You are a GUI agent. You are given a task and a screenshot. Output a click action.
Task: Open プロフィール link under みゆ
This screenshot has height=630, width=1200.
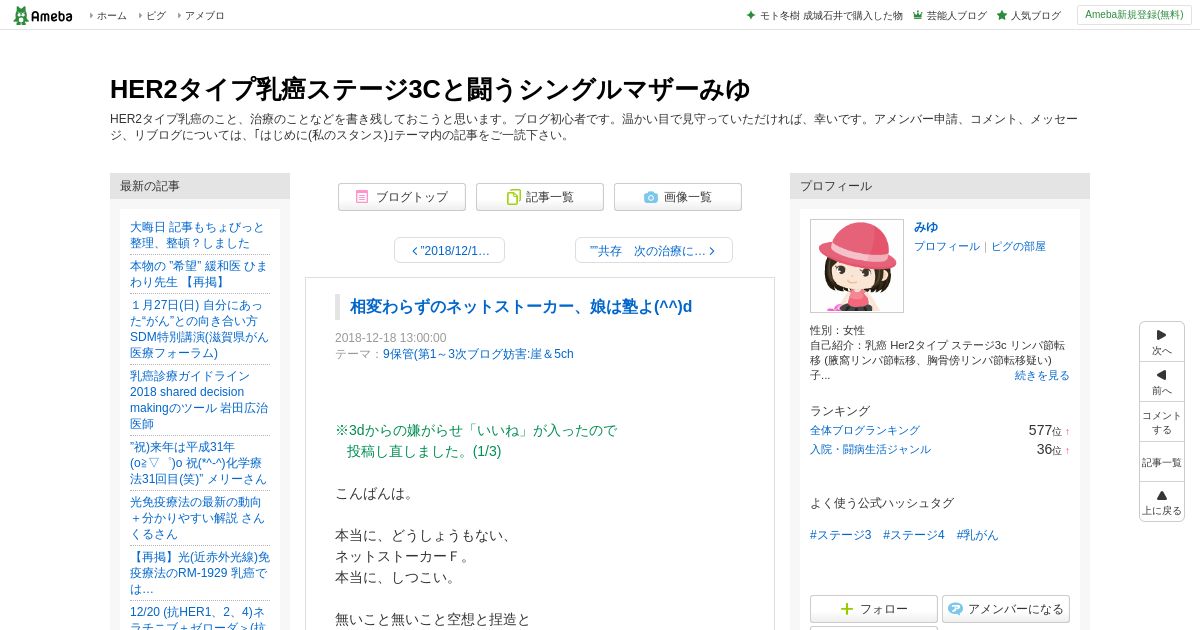947,246
